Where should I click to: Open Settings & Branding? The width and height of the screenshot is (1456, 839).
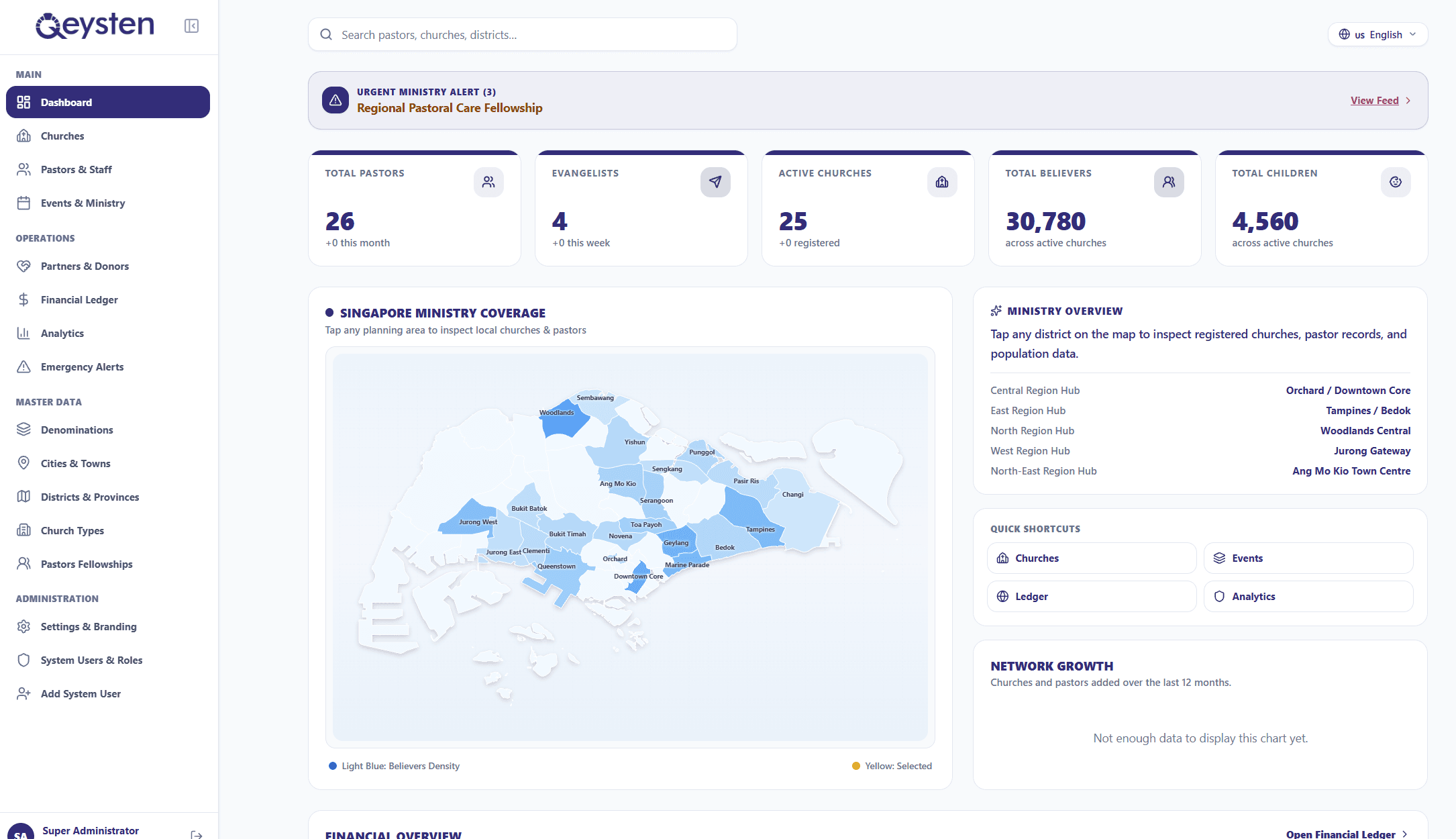[x=108, y=626]
